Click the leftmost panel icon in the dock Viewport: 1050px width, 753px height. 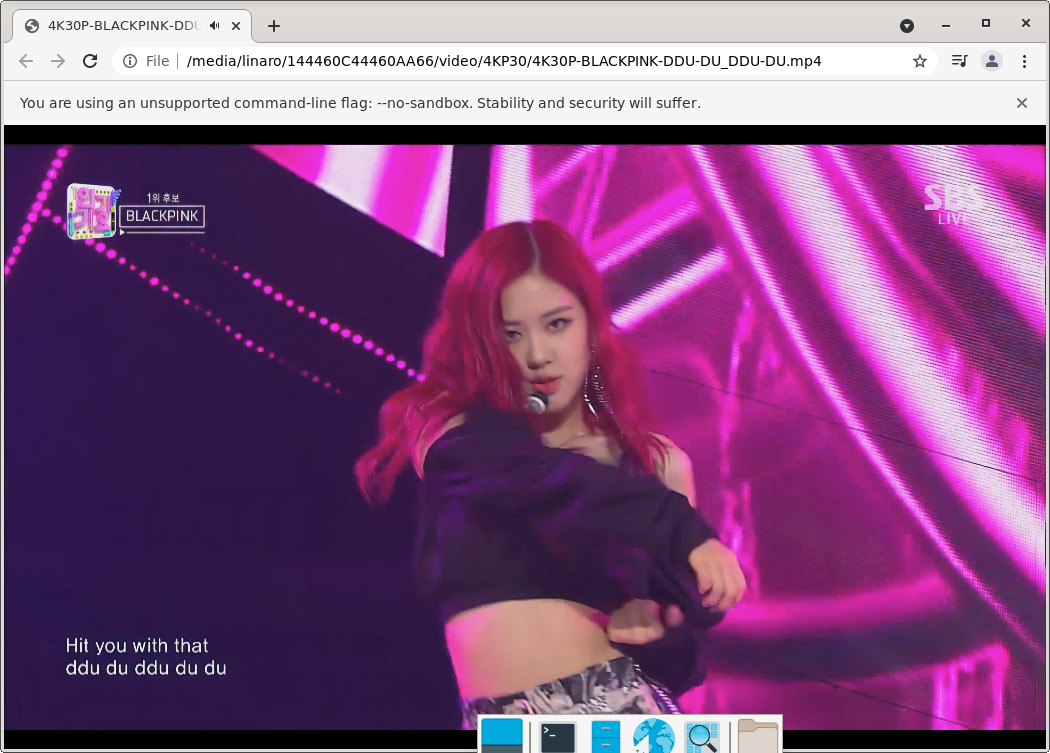point(504,738)
